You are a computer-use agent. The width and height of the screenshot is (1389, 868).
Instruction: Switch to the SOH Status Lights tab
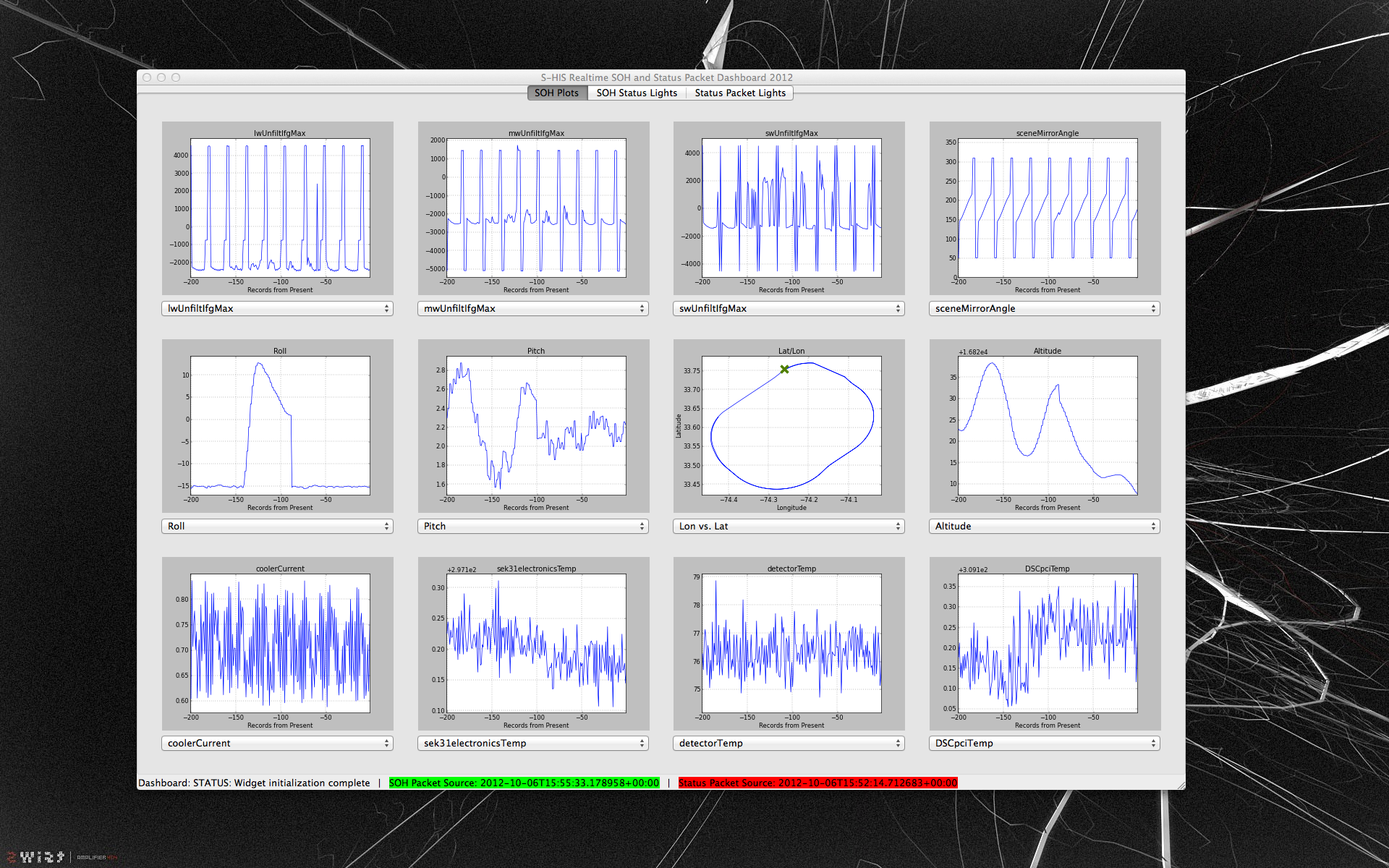[637, 93]
